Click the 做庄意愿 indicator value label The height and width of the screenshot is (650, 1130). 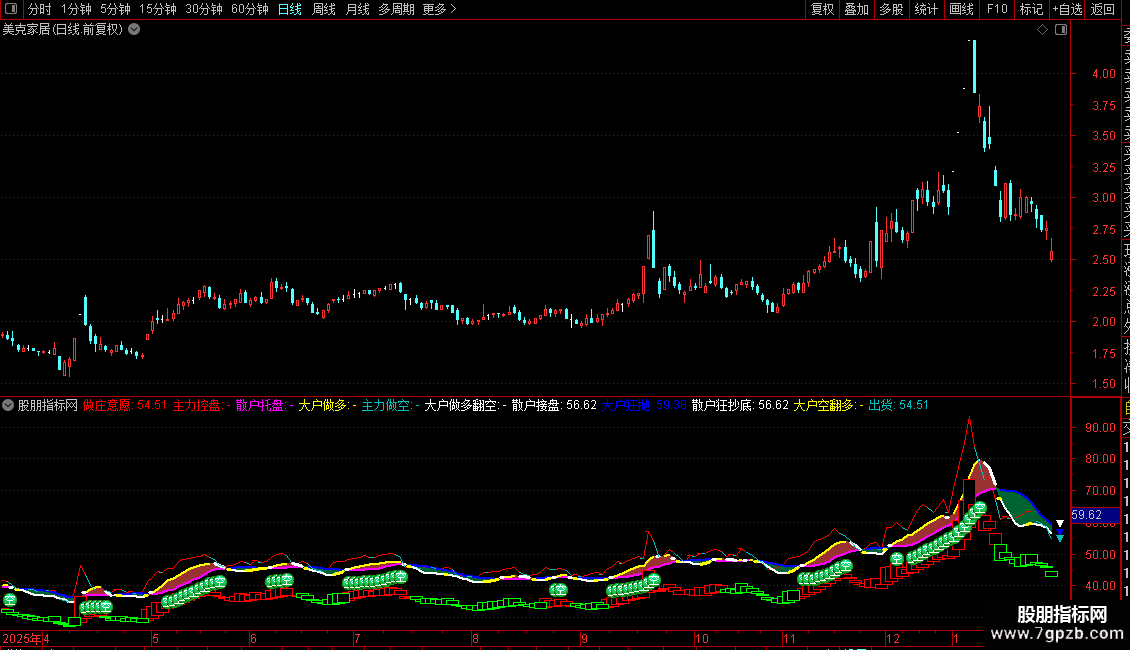pyautogui.click(x=125, y=405)
